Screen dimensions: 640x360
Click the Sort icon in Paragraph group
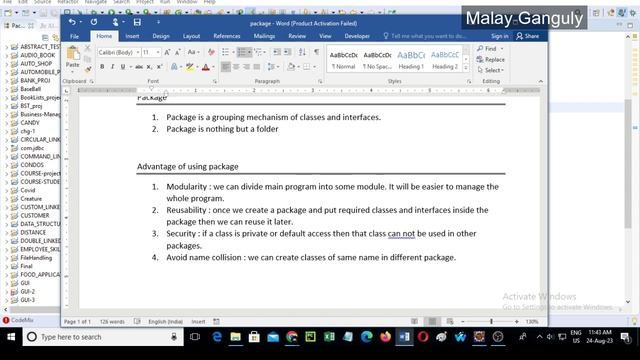[x=302, y=52]
